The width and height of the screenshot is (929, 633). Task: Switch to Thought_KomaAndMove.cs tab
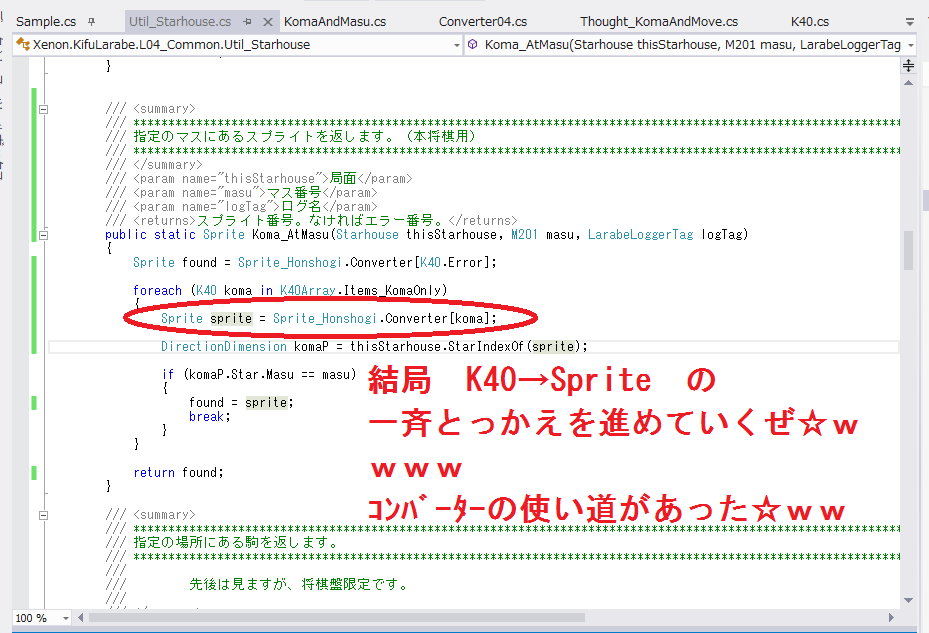tap(659, 22)
